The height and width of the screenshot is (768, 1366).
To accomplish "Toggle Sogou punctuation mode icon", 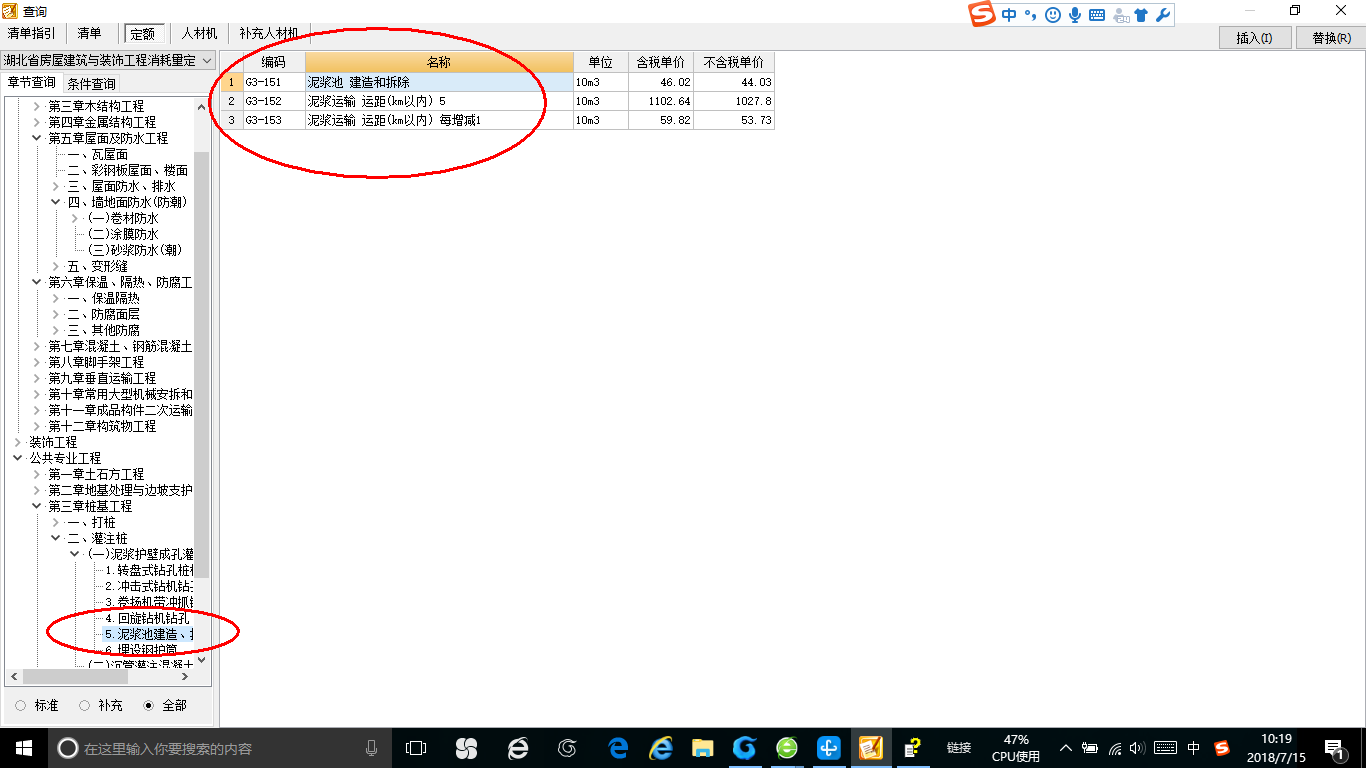I will (1031, 15).
